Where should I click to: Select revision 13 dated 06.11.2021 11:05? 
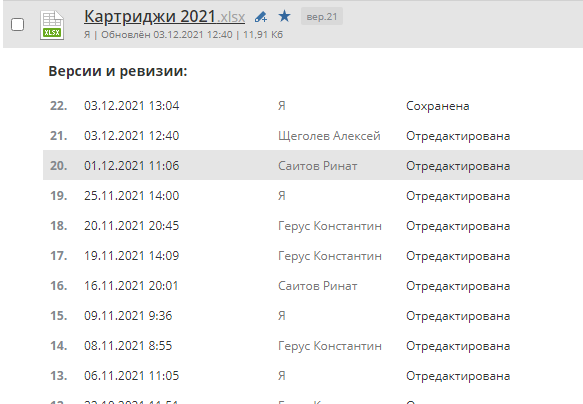pos(313,376)
